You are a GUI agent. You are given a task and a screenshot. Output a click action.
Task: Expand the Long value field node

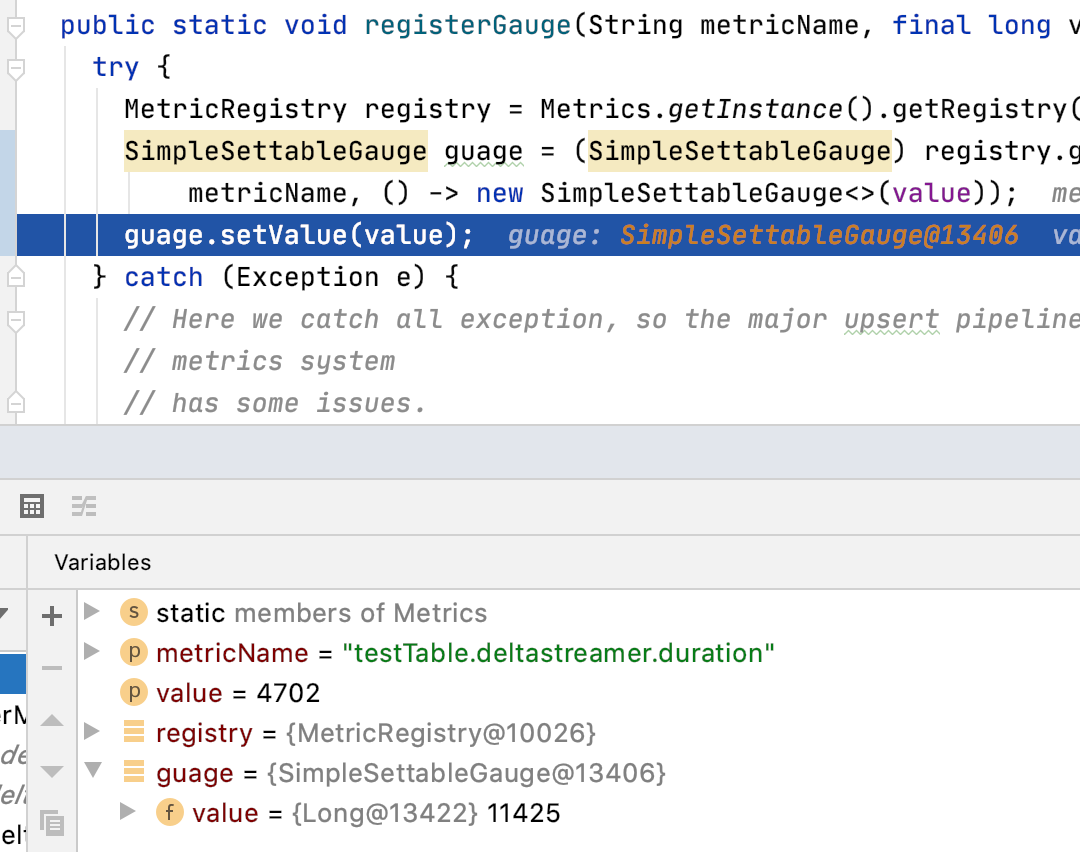point(127,811)
